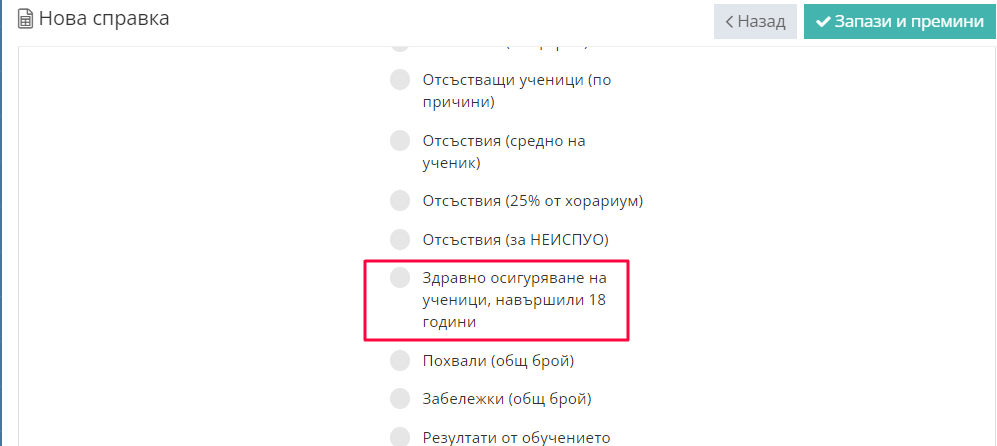Pick the Резултати от обучението radio button
This screenshot has height=446, width=997.
click(x=400, y=437)
